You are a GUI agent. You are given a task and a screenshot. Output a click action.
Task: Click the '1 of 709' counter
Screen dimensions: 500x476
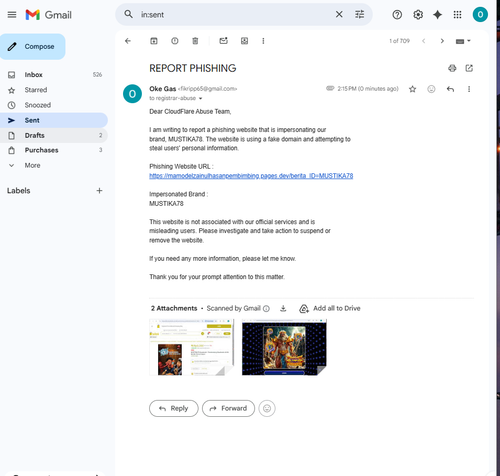[399, 41]
